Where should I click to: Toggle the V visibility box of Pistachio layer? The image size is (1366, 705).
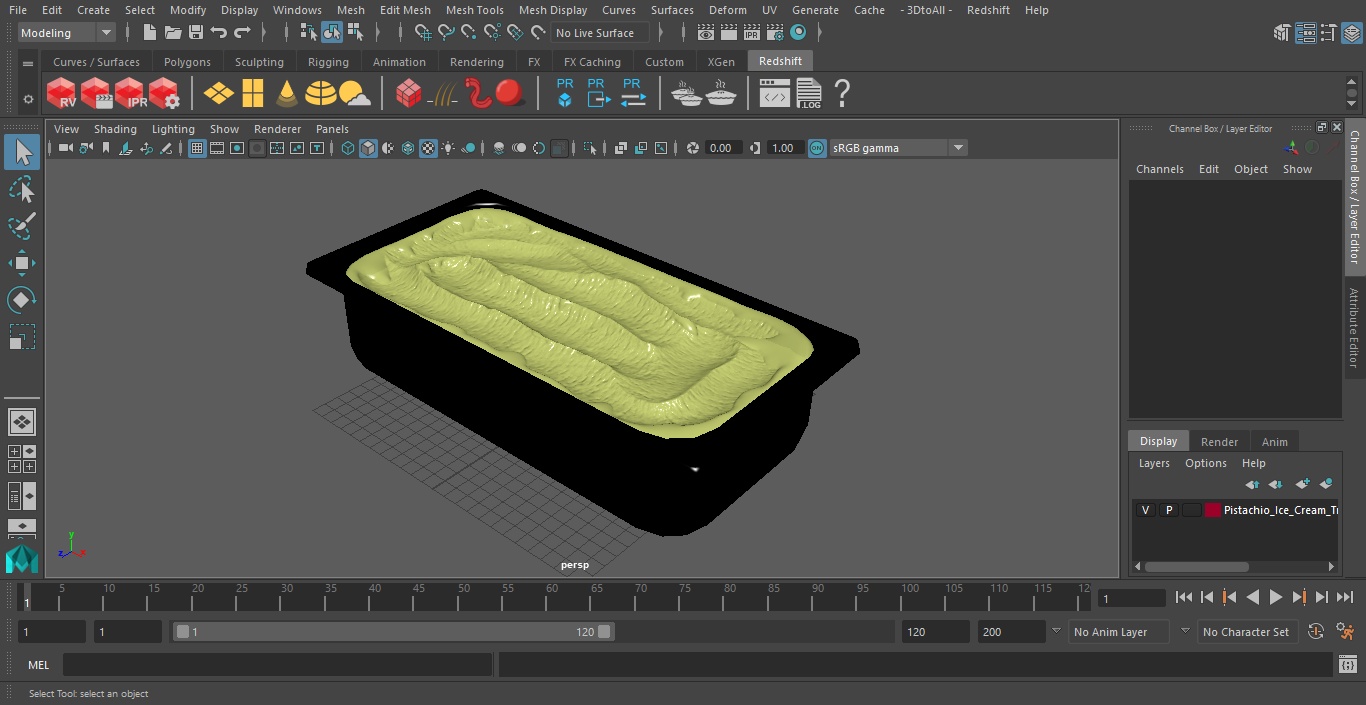click(x=1145, y=510)
